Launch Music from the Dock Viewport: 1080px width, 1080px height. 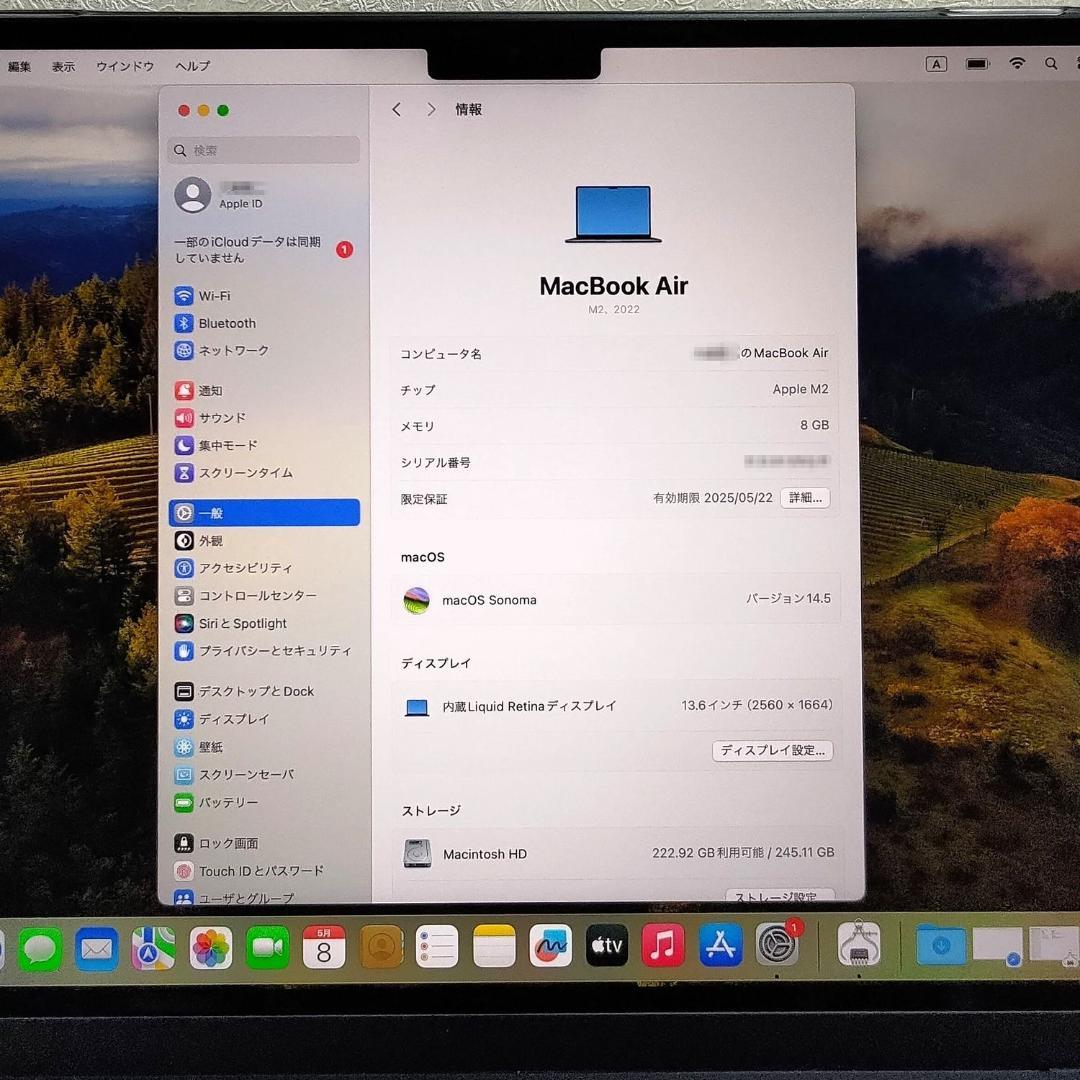[x=663, y=943]
